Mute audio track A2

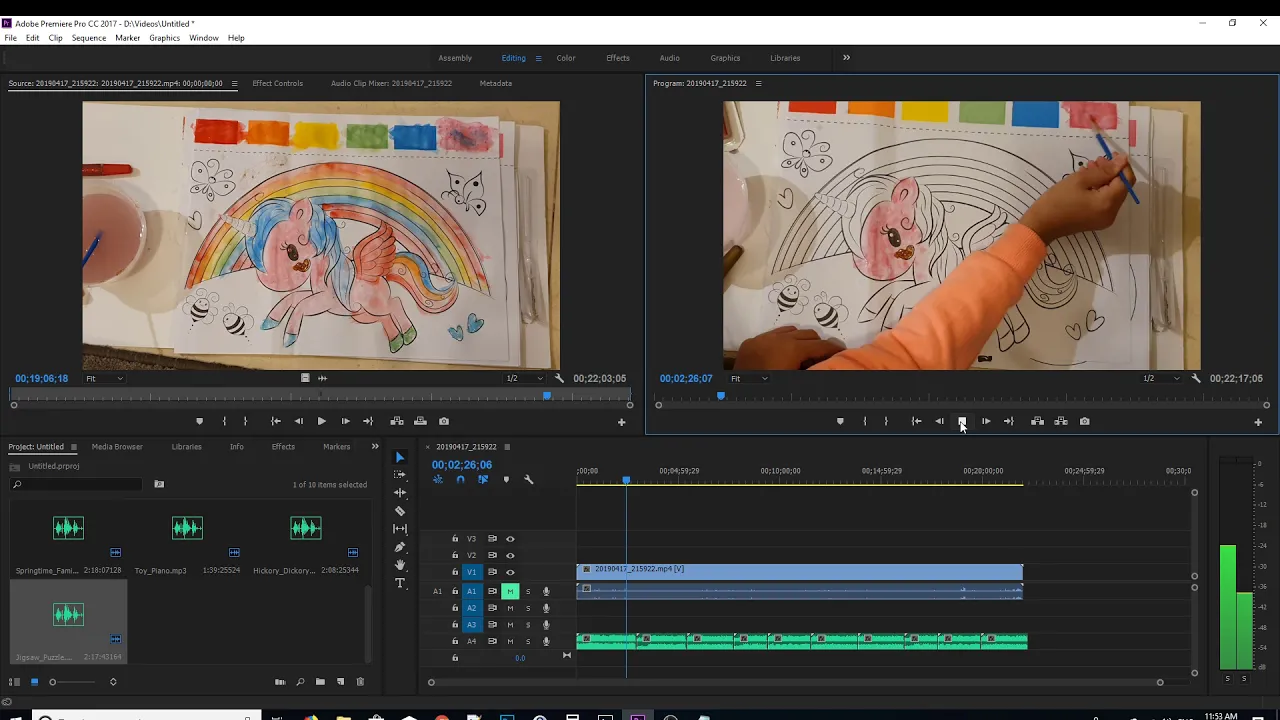pos(510,608)
